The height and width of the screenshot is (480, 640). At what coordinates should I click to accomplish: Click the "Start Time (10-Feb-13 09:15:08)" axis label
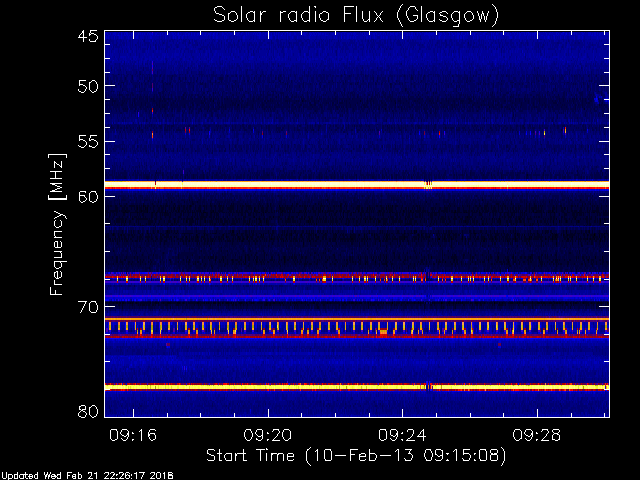356,455
